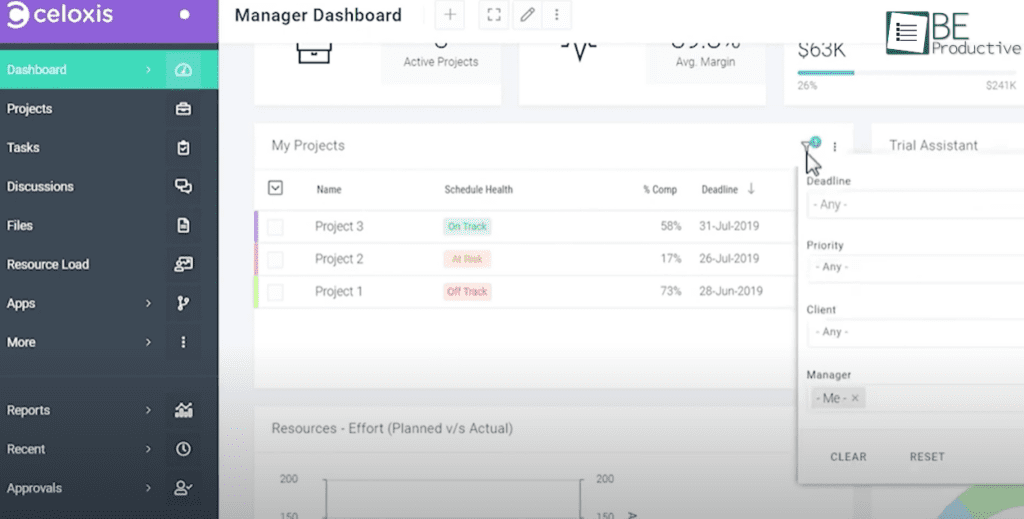This screenshot has height=519, width=1024.
Task: Select the Project 2 row checkbox
Action: [x=275, y=260]
